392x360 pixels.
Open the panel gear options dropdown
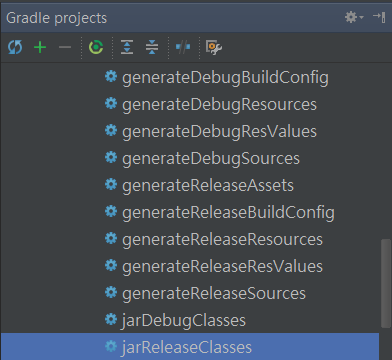354,17
